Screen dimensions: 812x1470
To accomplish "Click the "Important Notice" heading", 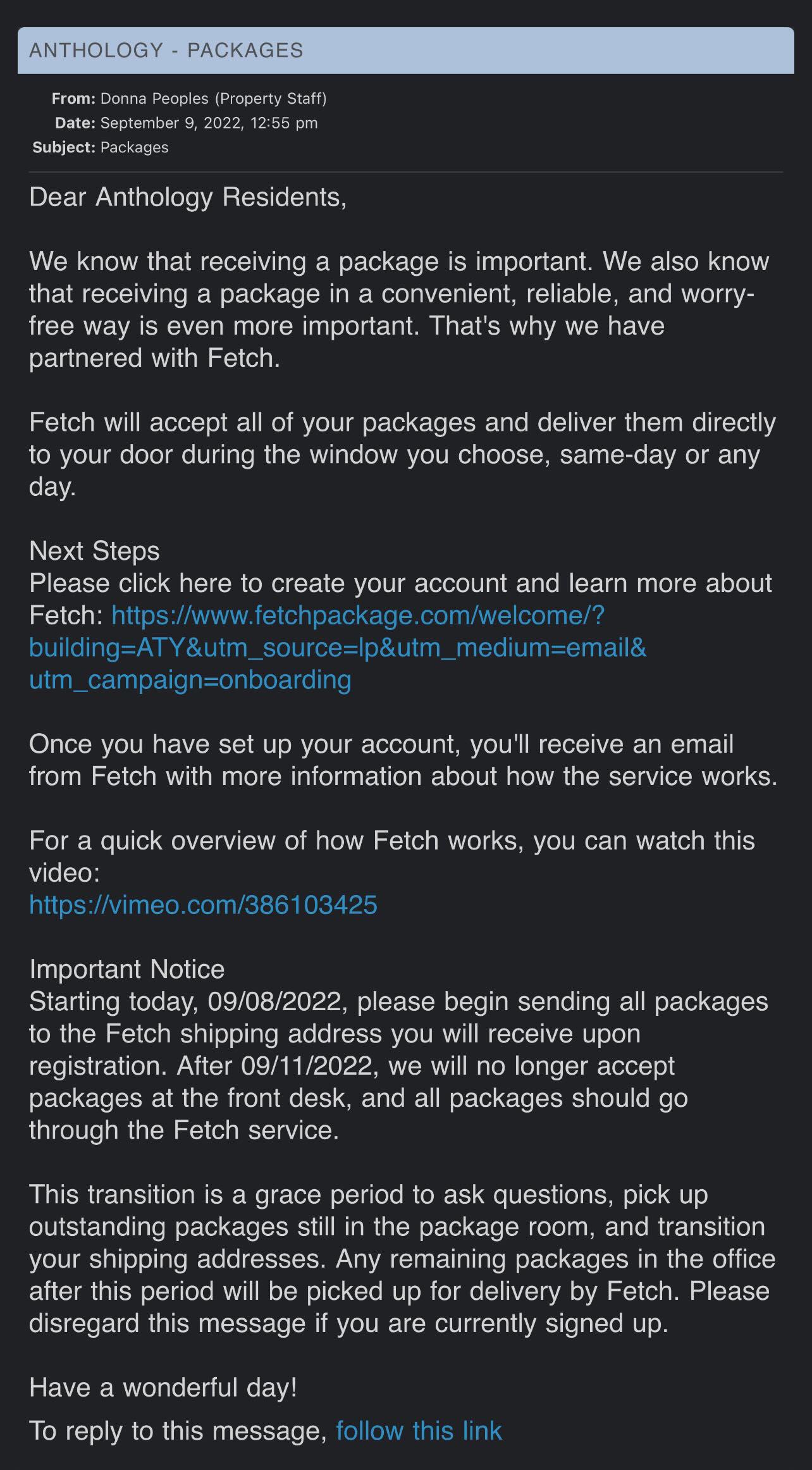I will [x=127, y=969].
